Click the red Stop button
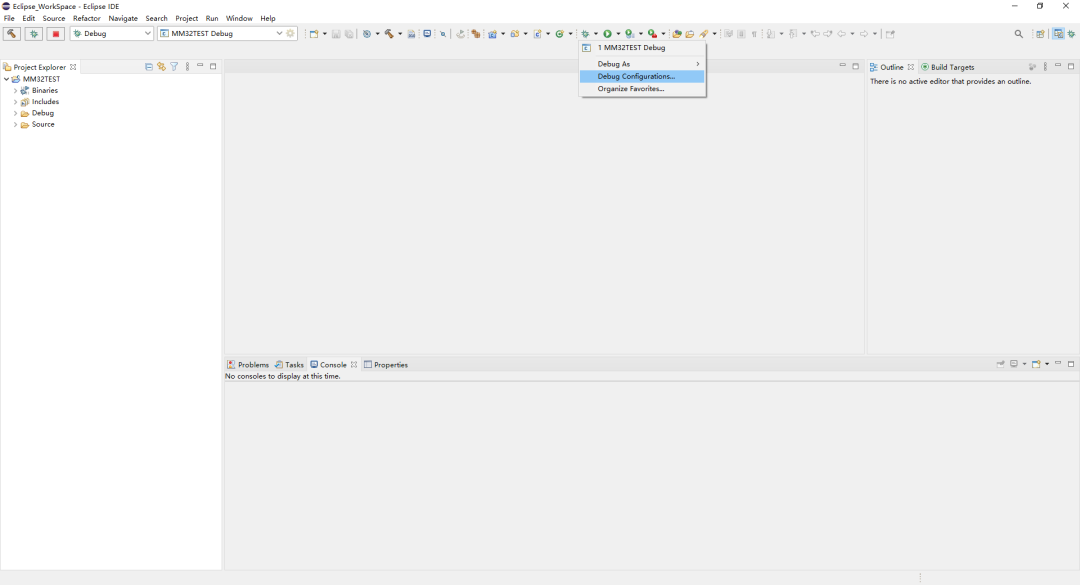 tap(56, 33)
